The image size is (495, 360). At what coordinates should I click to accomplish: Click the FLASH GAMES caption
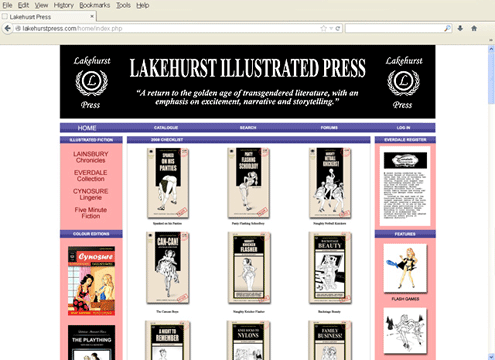pos(405,299)
